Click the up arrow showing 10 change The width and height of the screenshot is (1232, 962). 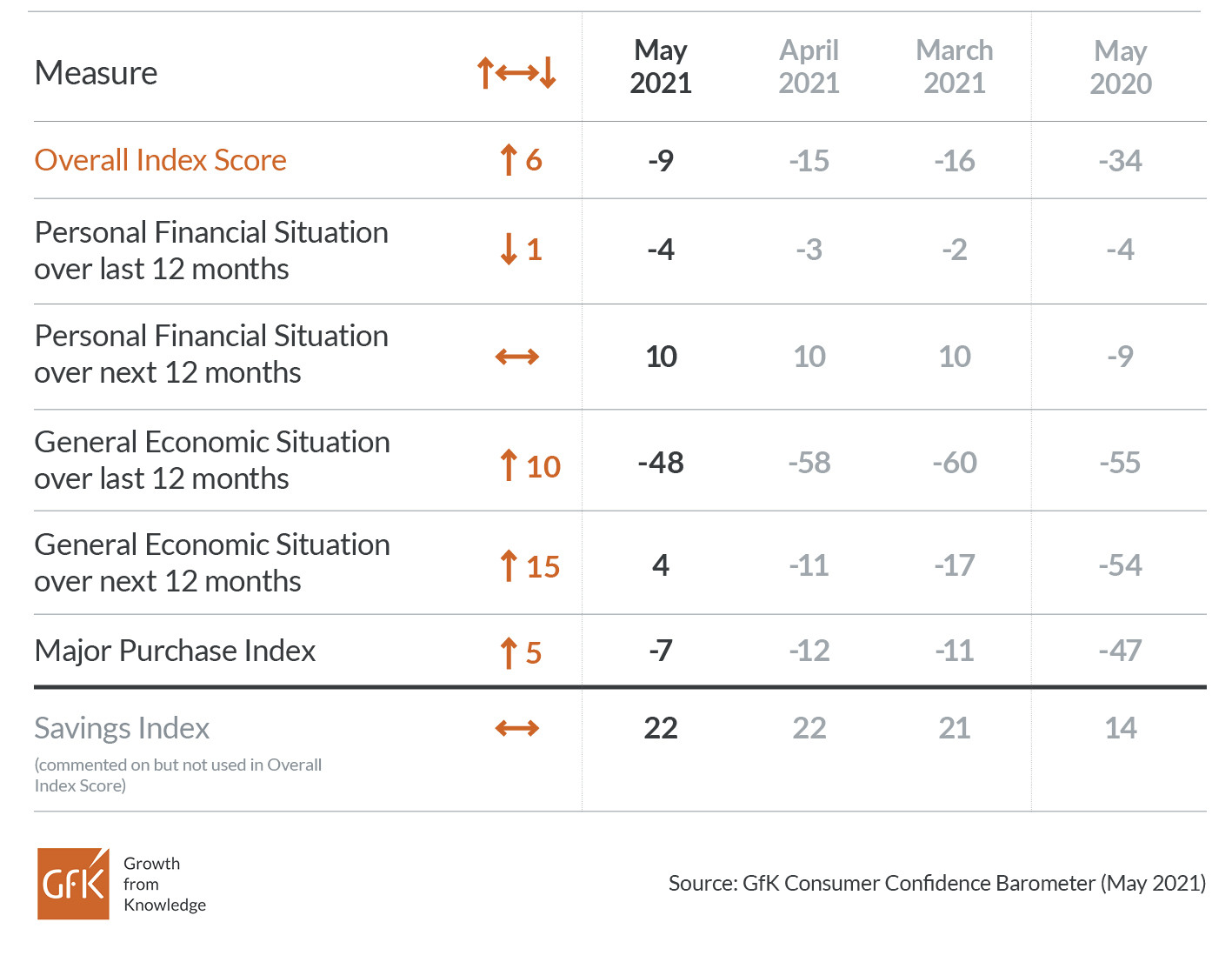coord(509,465)
